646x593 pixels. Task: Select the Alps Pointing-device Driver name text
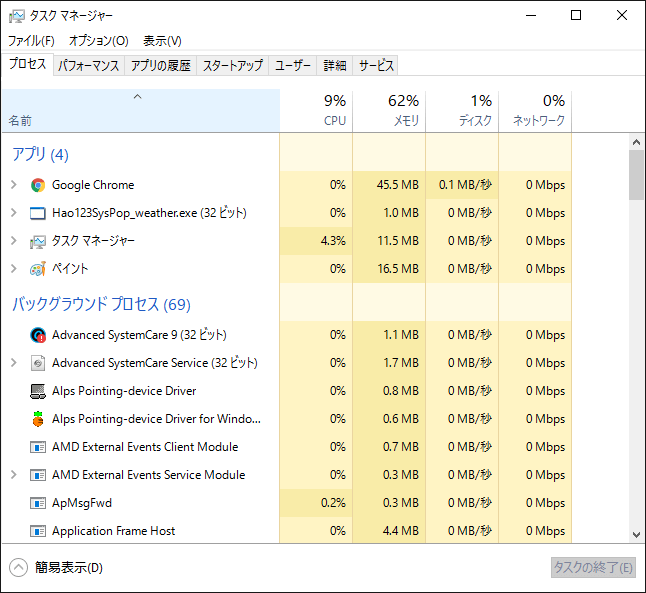click(x=124, y=391)
